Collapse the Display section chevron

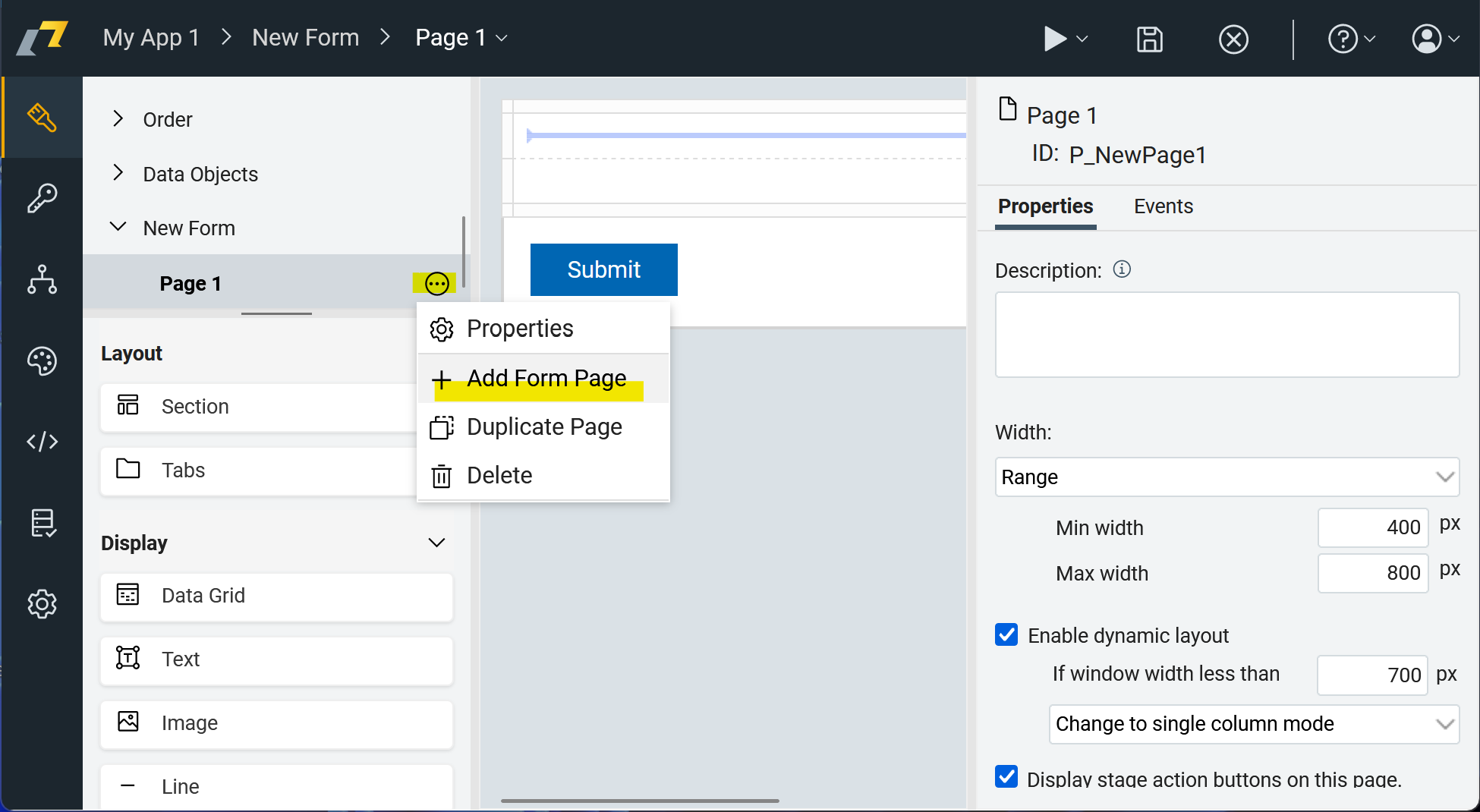436,543
